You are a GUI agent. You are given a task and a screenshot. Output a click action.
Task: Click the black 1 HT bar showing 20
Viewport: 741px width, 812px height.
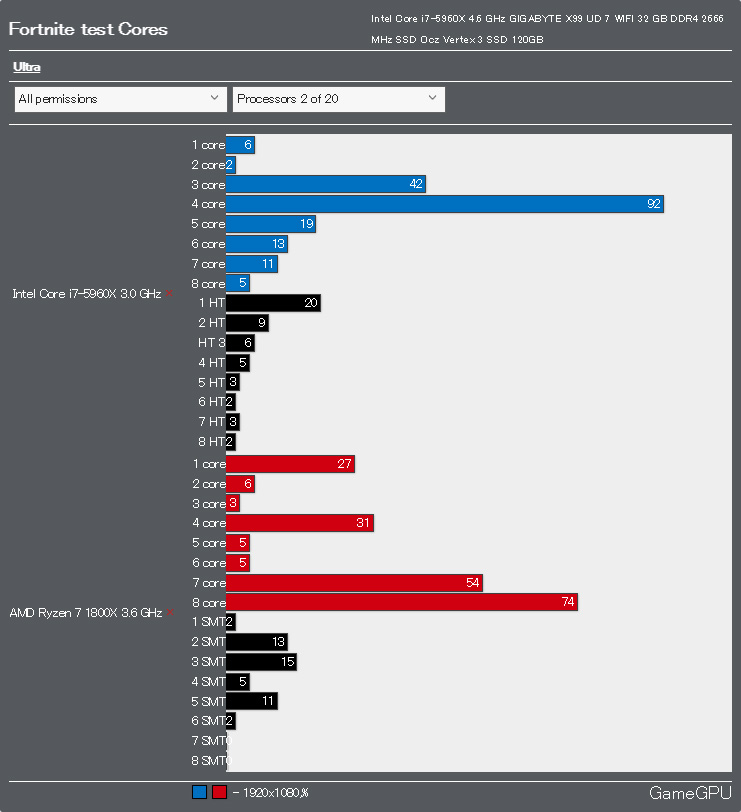[273, 303]
